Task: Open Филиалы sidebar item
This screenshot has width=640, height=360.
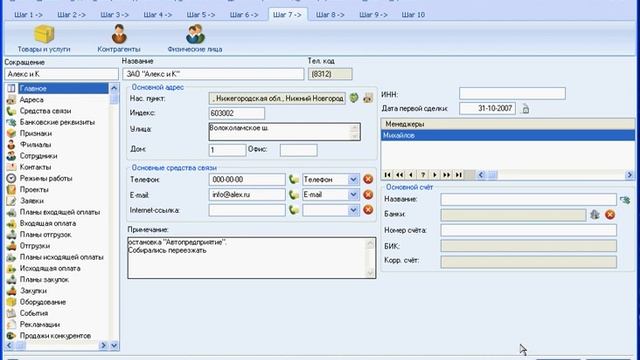Action: 35,144
